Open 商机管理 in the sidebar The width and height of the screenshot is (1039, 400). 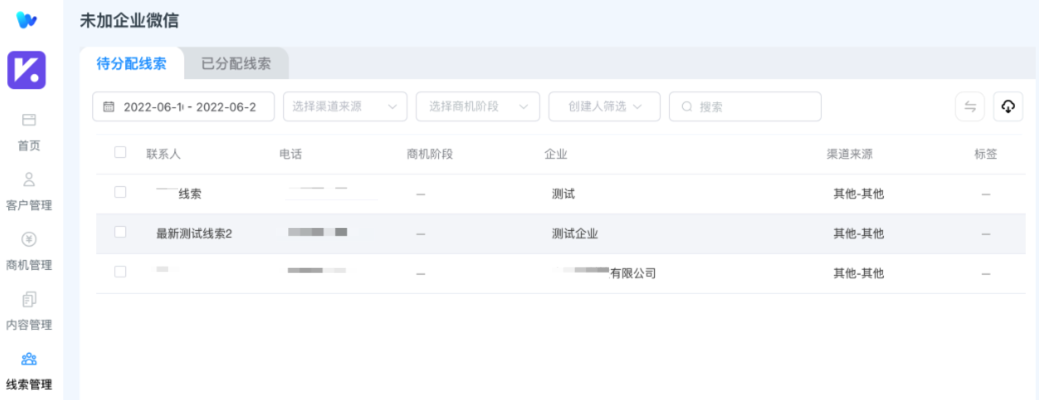point(29,251)
